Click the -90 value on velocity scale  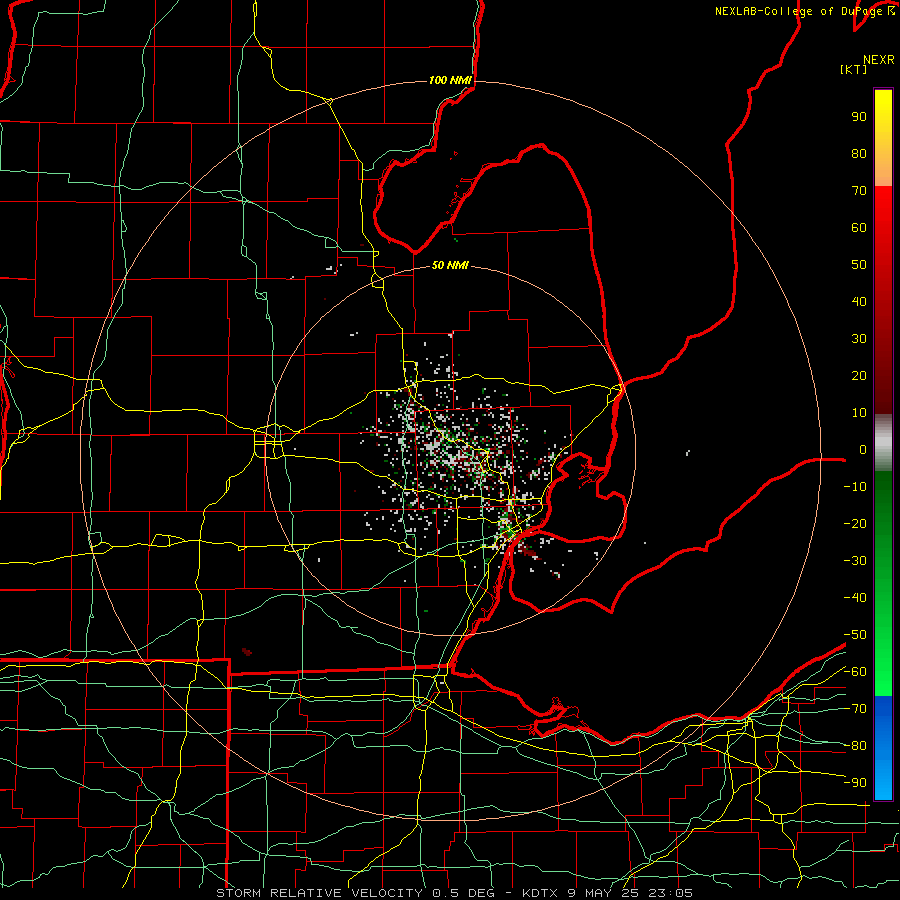(855, 783)
